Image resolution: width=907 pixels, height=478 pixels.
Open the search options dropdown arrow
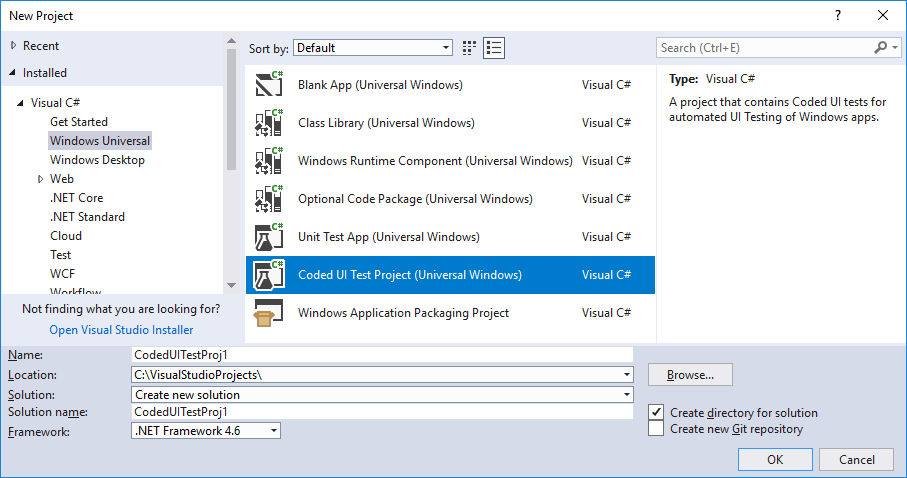[x=895, y=47]
